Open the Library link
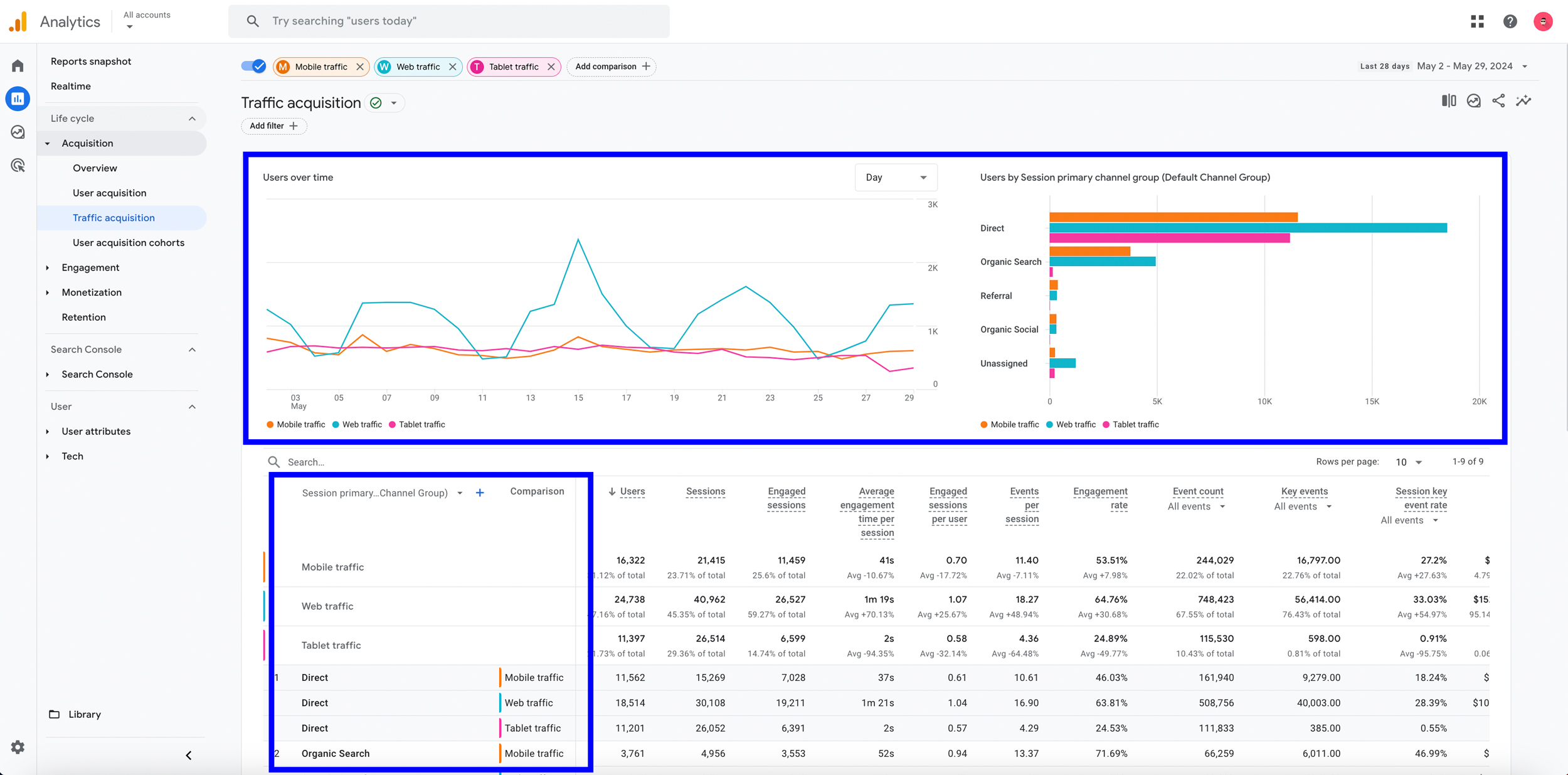 (x=85, y=714)
